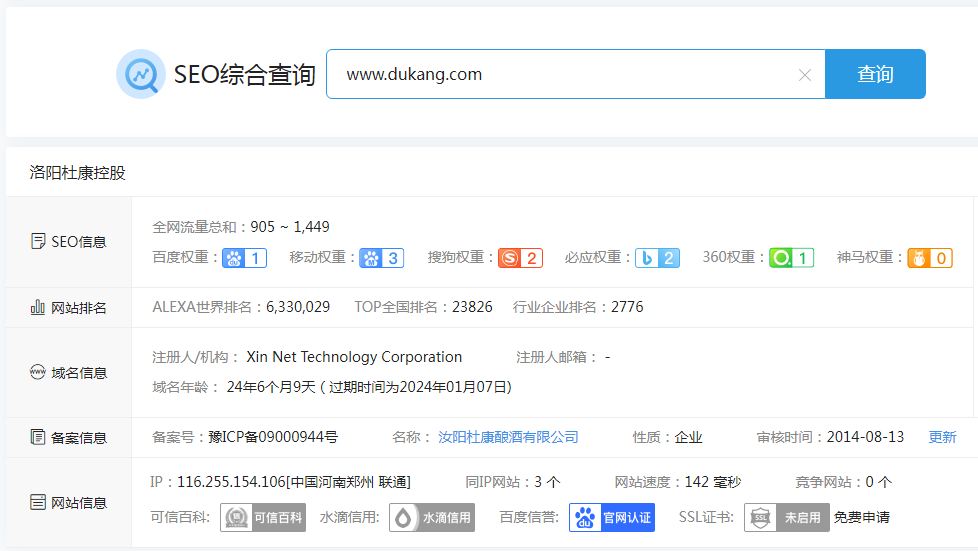Screen dimensions: 978x551
Task: Click the 百度权重 badge showing 1
Action: (244, 258)
